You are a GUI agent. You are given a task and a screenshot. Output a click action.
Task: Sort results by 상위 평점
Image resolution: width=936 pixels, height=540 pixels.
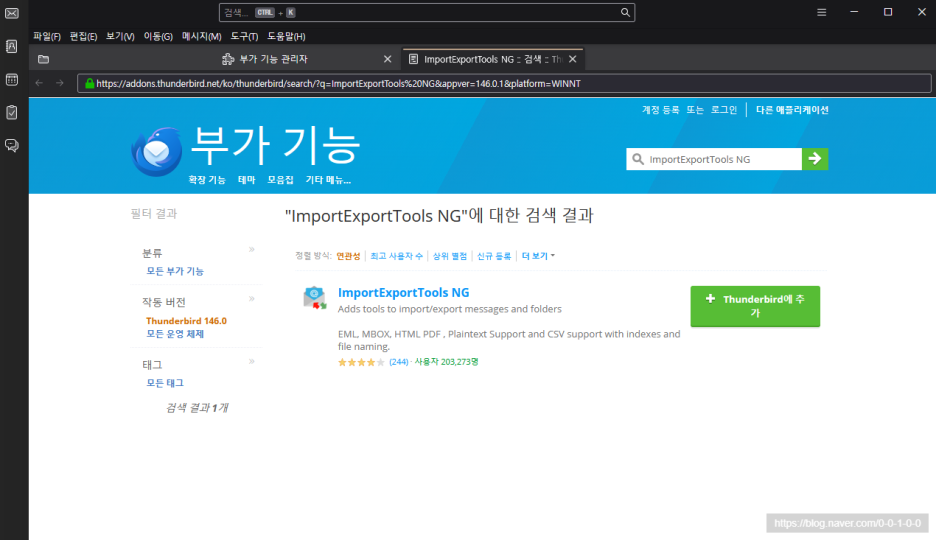[x=449, y=256]
